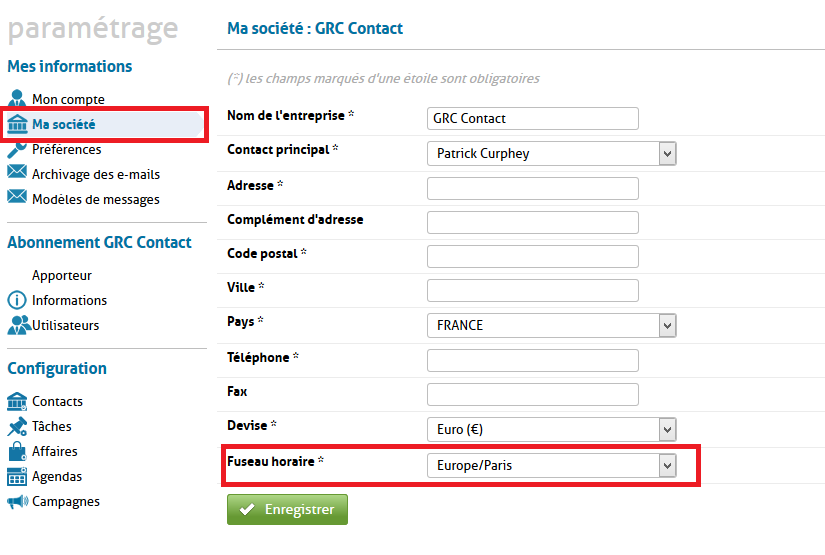Click the Modèles de messages envelope icon
Screen dimensions: 825x555
(x=17, y=198)
